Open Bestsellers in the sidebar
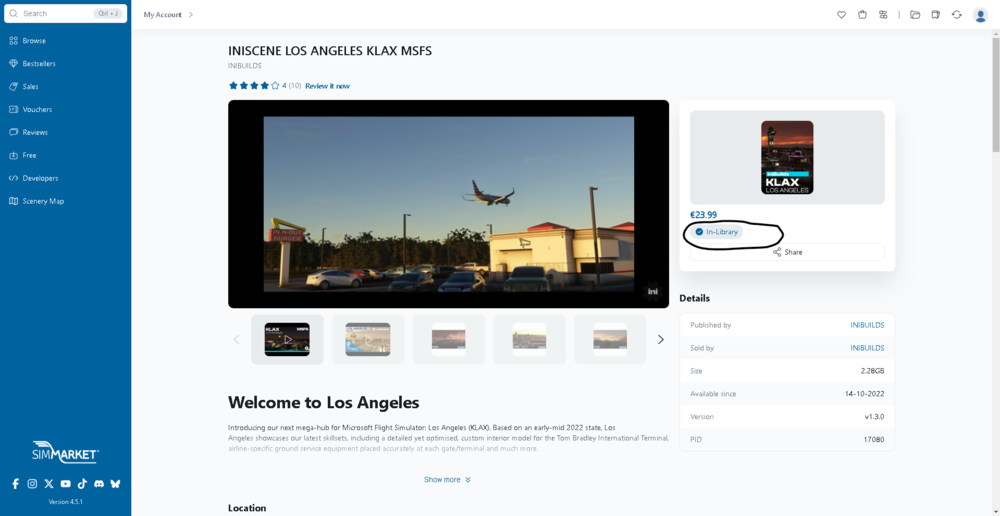Screen dimensions: 1000x516 click(39, 64)
